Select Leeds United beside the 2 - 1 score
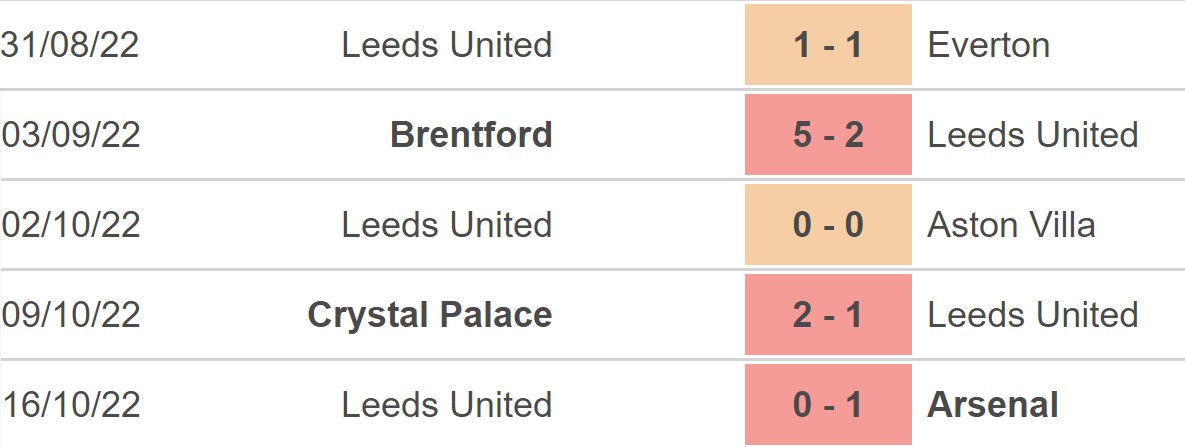This screenshot has height=447, width=1185. [x=1032, y=315]
